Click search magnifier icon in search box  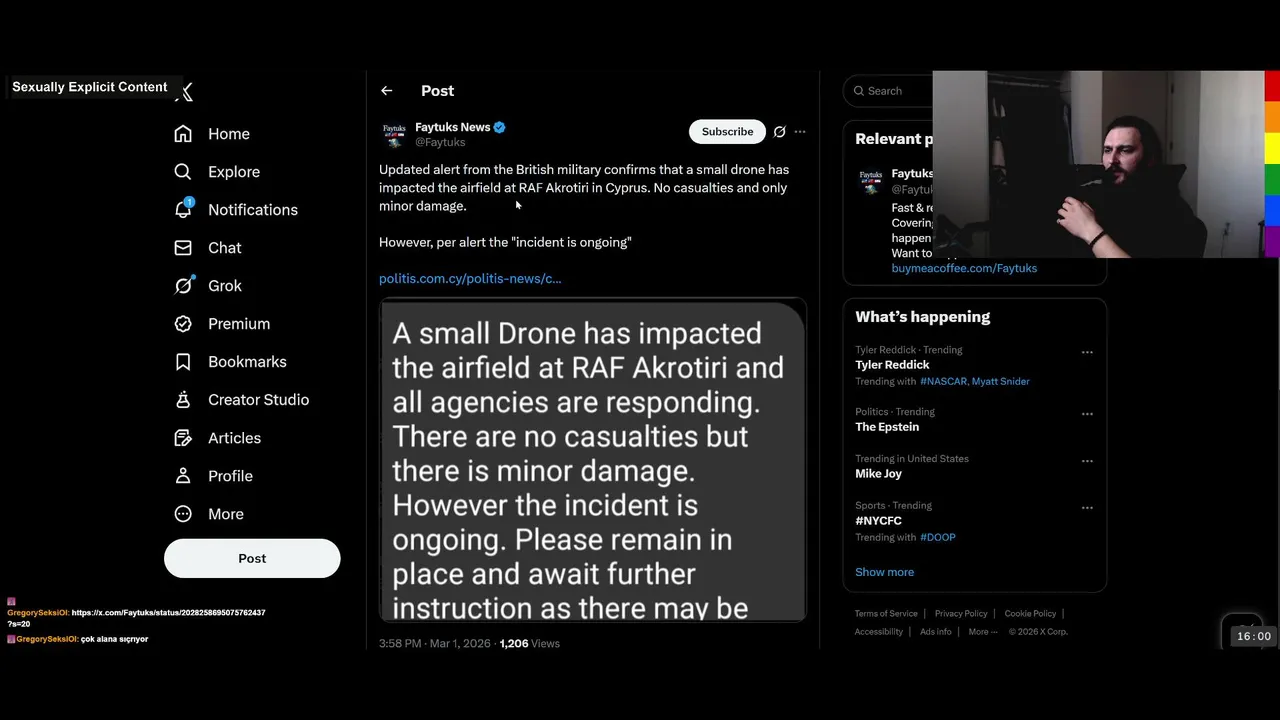point(859,91)
